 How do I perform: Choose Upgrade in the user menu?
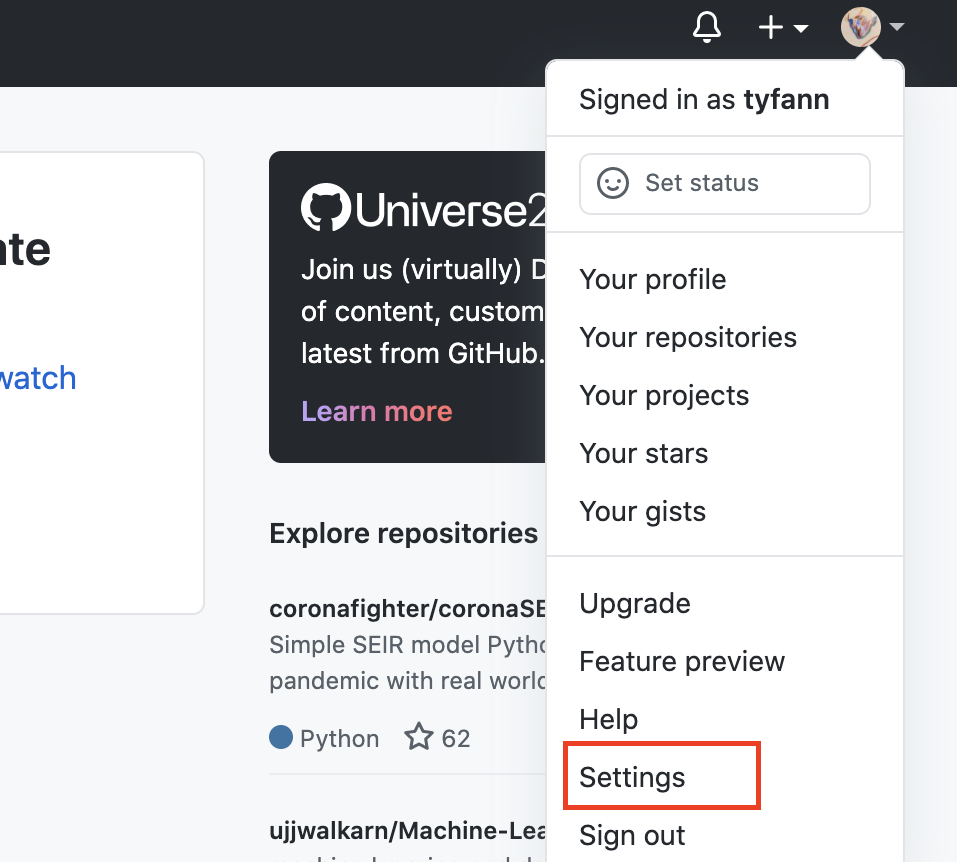click(635, 604)
